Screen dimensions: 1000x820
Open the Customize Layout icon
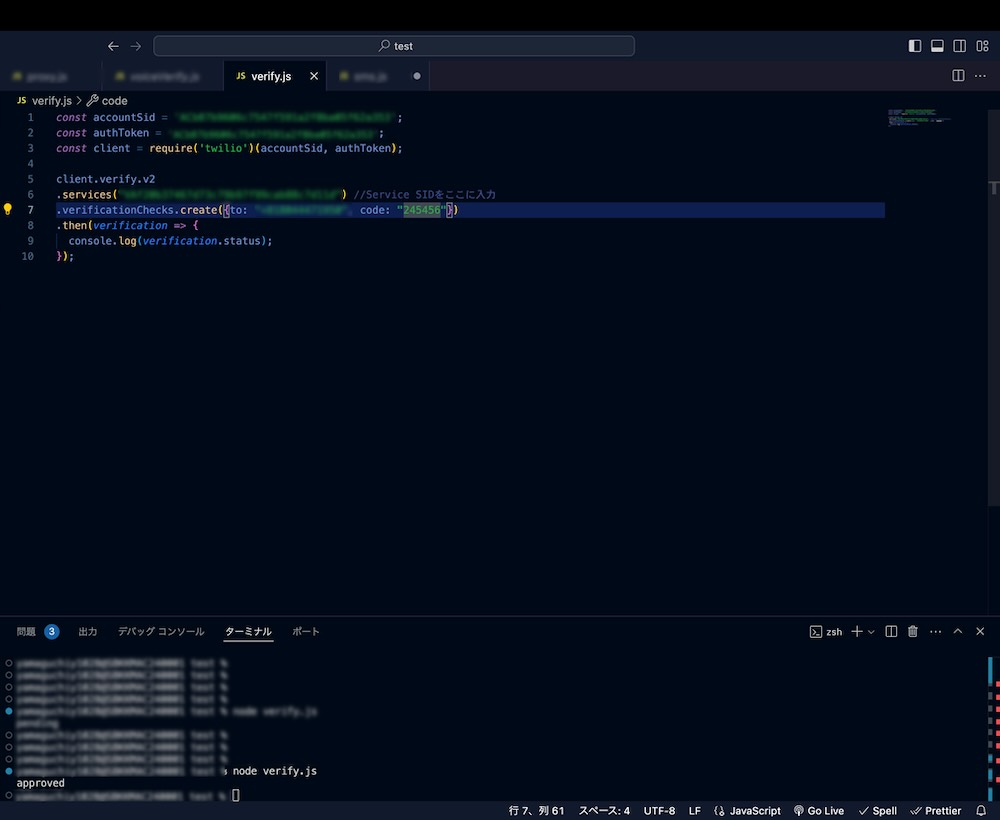(x=982, y=46)
